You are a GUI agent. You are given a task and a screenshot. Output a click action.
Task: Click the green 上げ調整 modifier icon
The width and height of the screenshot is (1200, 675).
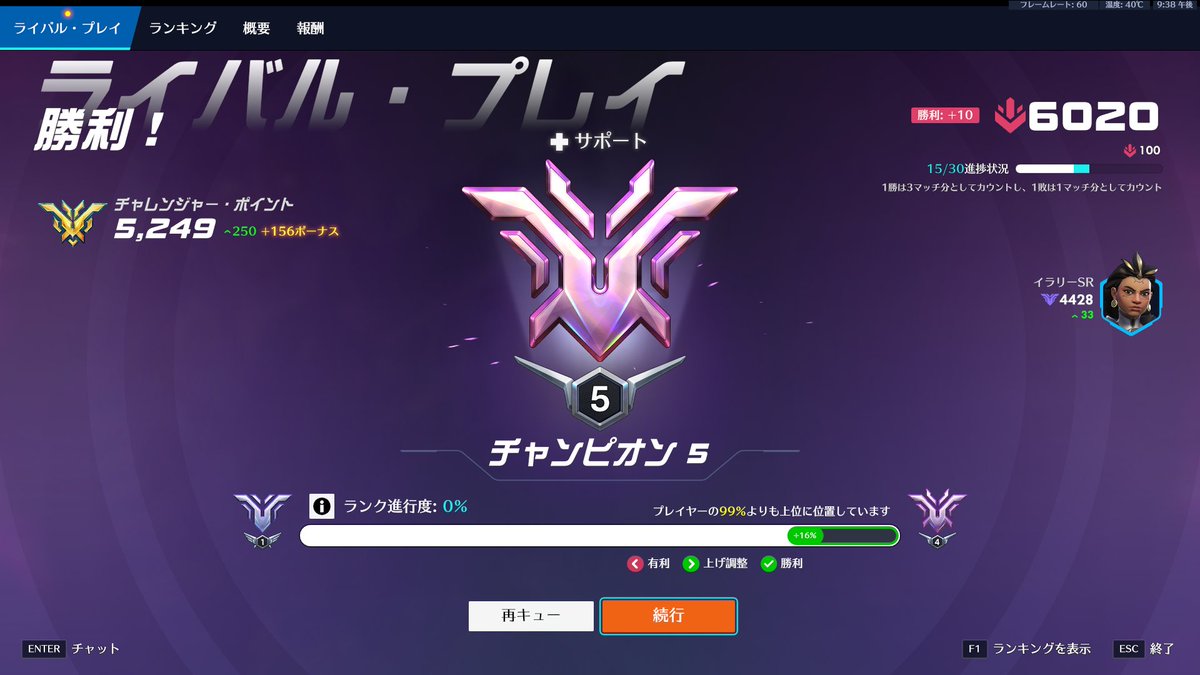[x=691, y=564]
